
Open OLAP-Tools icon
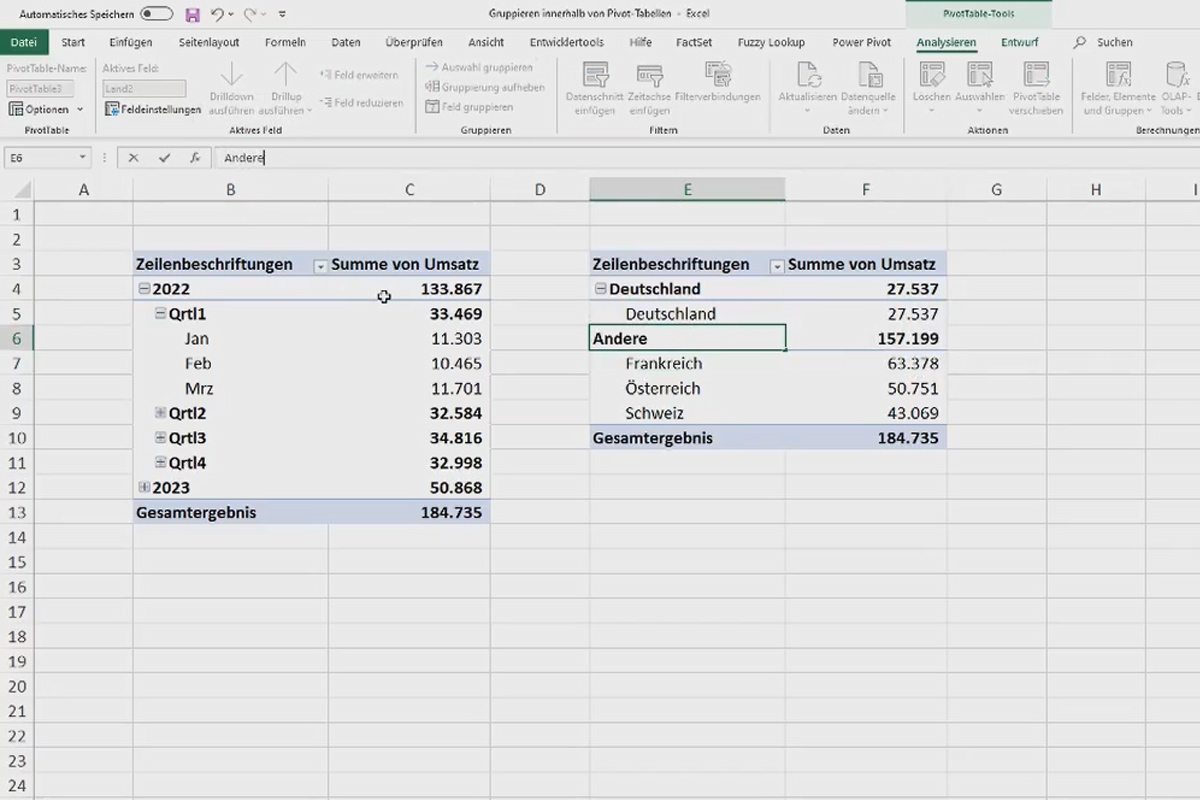1177,75
